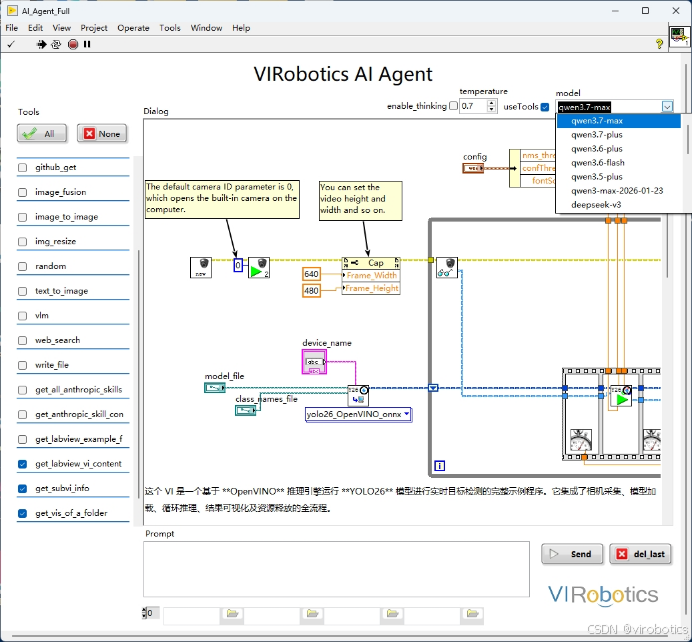The image size is (693, 643).
Task: Click Run Continuously toolbar icon
Action: (56, 44)
